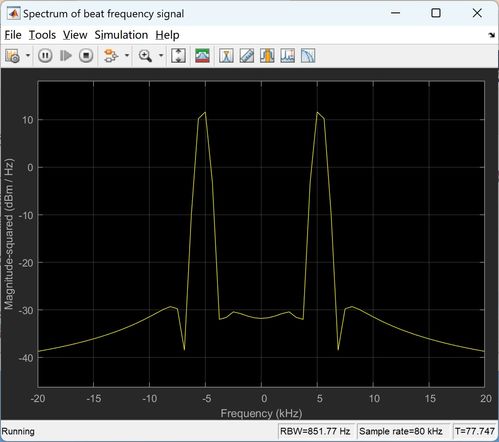Open the Tools menu
This screenshot has height=442, width=499.
42,35
